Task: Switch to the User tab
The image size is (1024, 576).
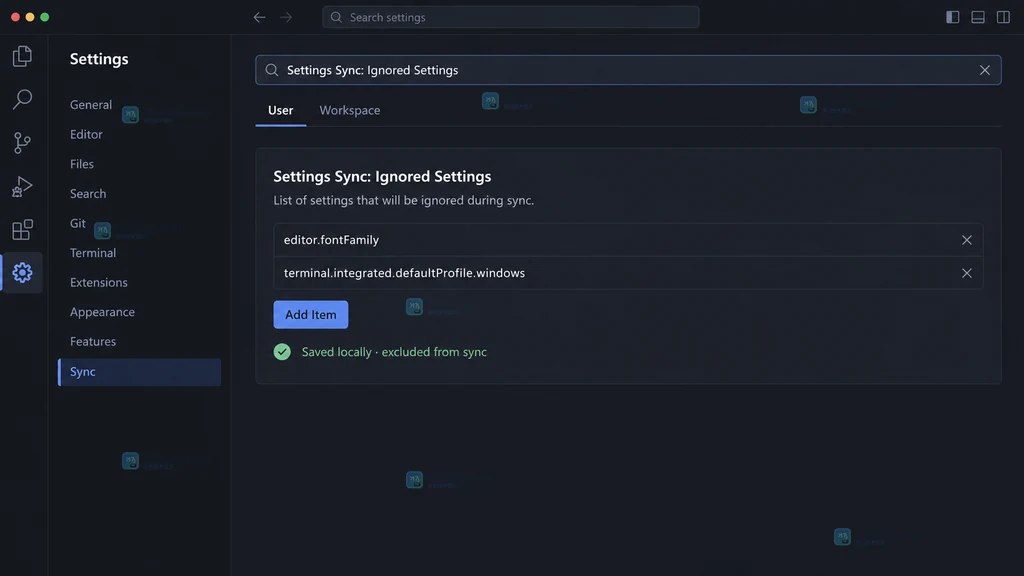Action: (x=281, y=110)
